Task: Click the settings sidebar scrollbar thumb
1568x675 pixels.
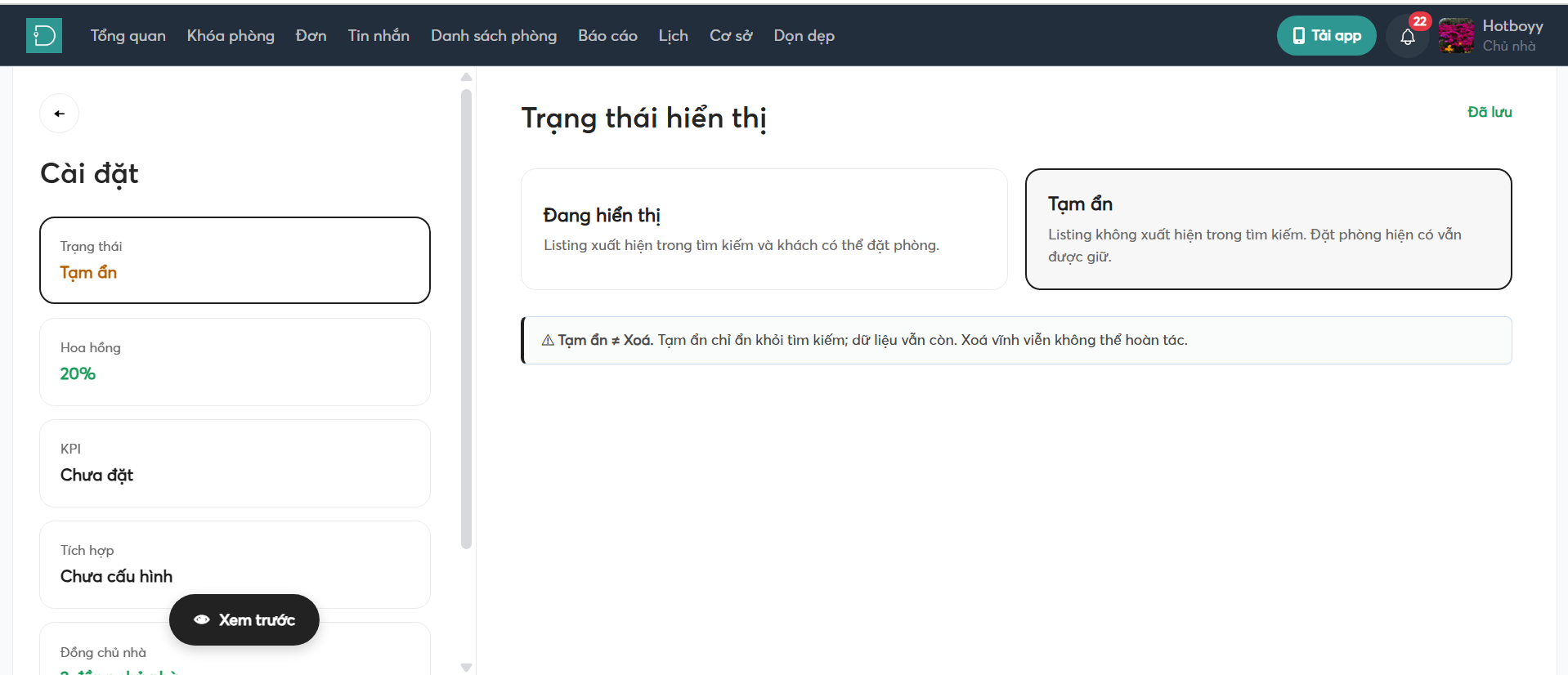Action: [467, 319]
